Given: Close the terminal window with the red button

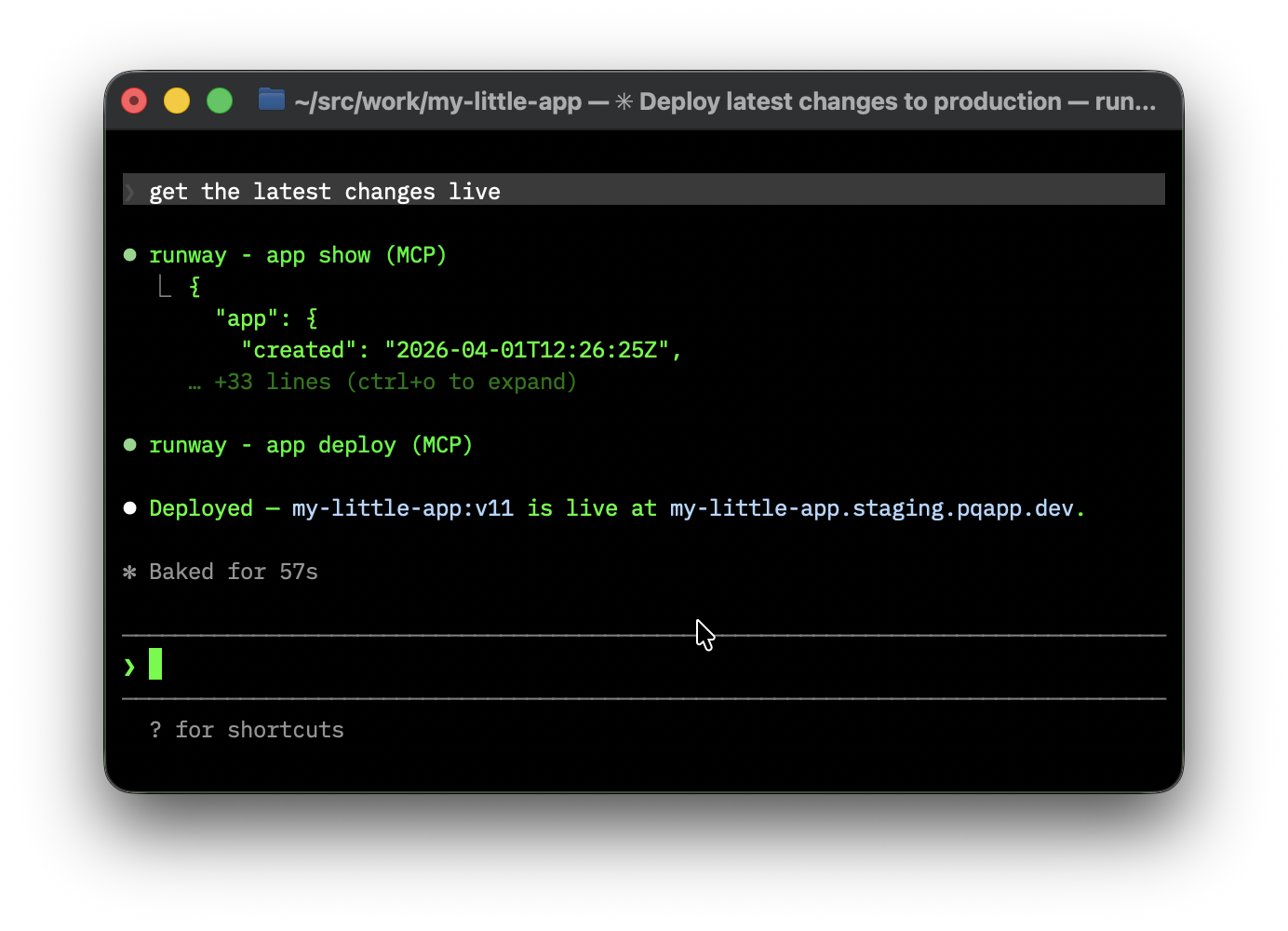Looking at the screenshot, I should [134, 101].
